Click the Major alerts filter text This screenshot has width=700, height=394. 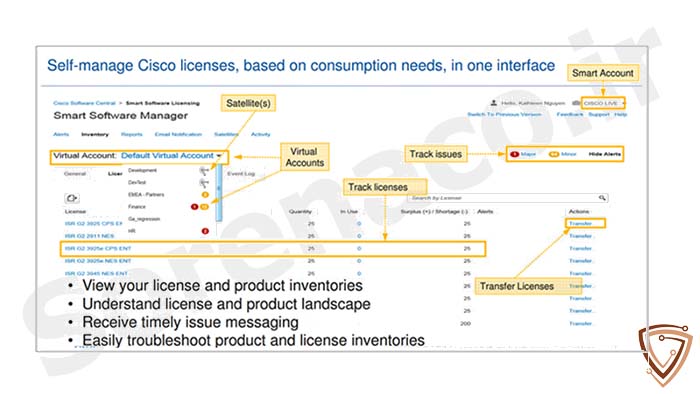tap(528, 154)
